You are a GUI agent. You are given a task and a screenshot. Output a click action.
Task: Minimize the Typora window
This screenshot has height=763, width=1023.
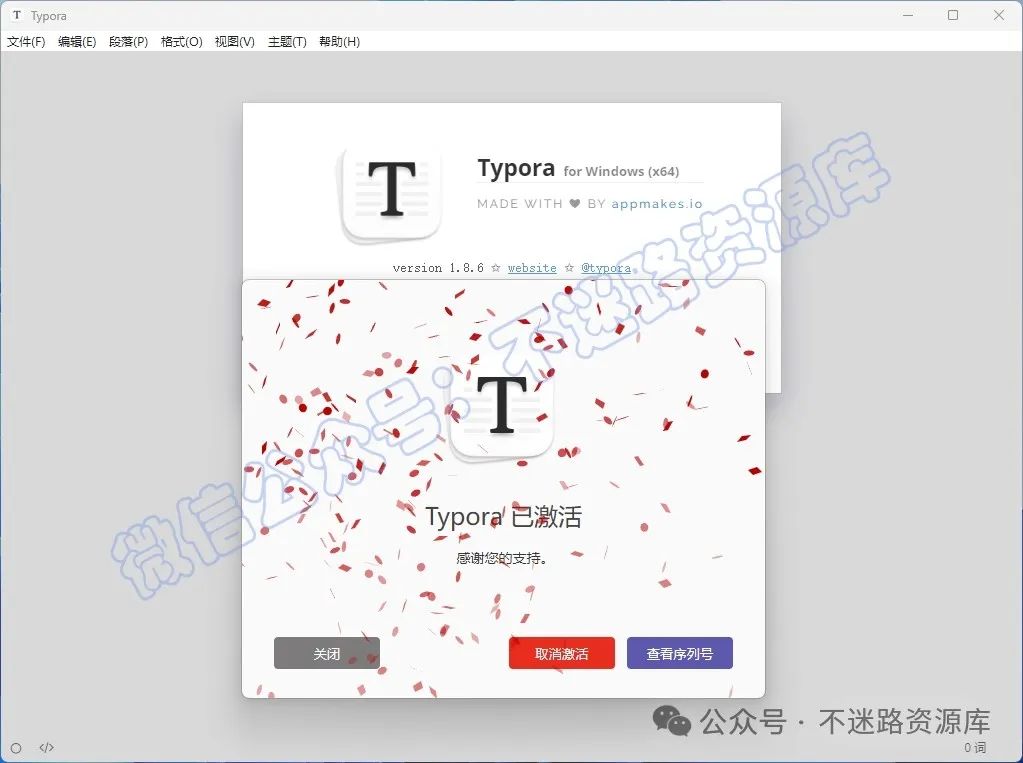(908, 15)
